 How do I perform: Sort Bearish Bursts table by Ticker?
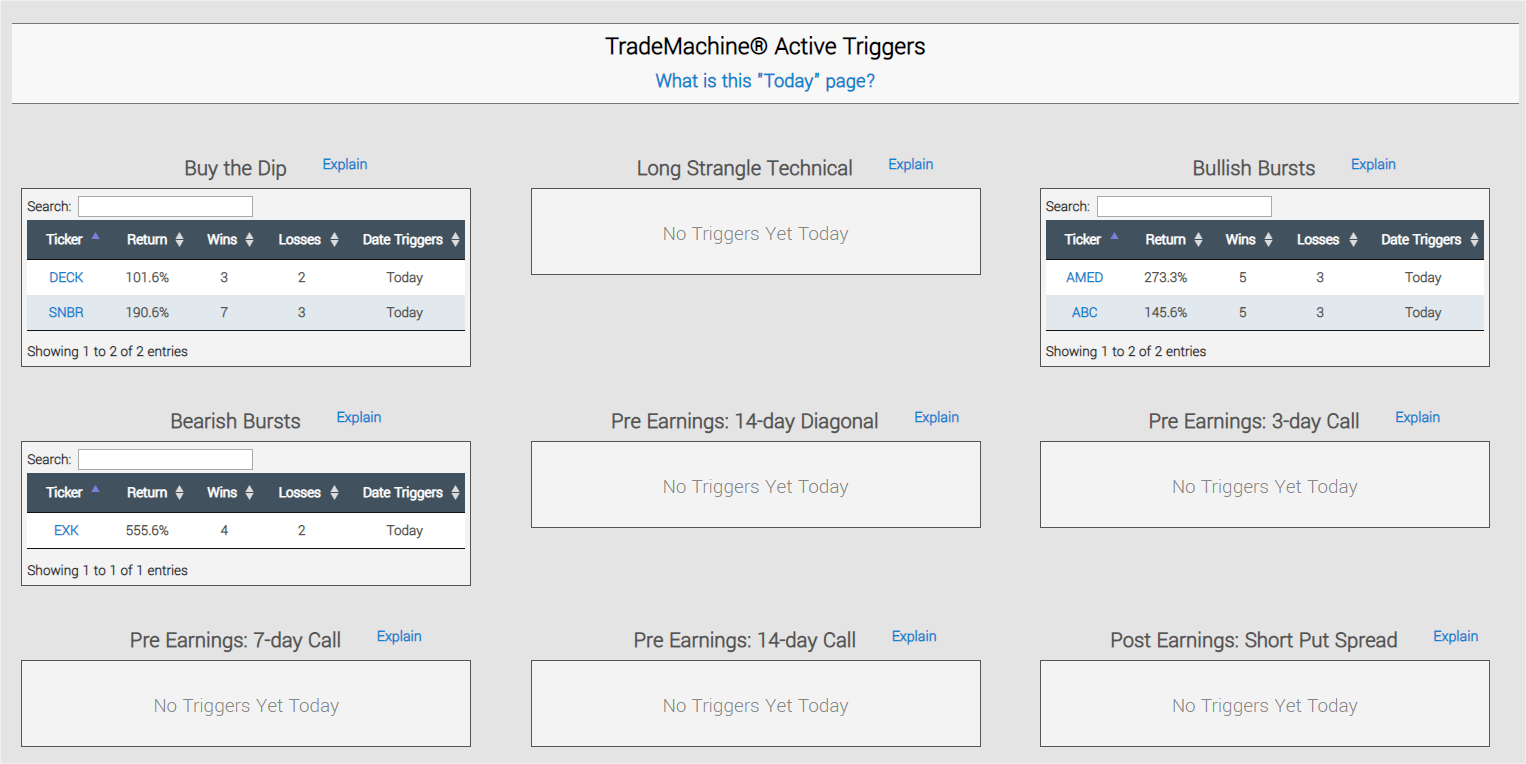click(72, 493)
